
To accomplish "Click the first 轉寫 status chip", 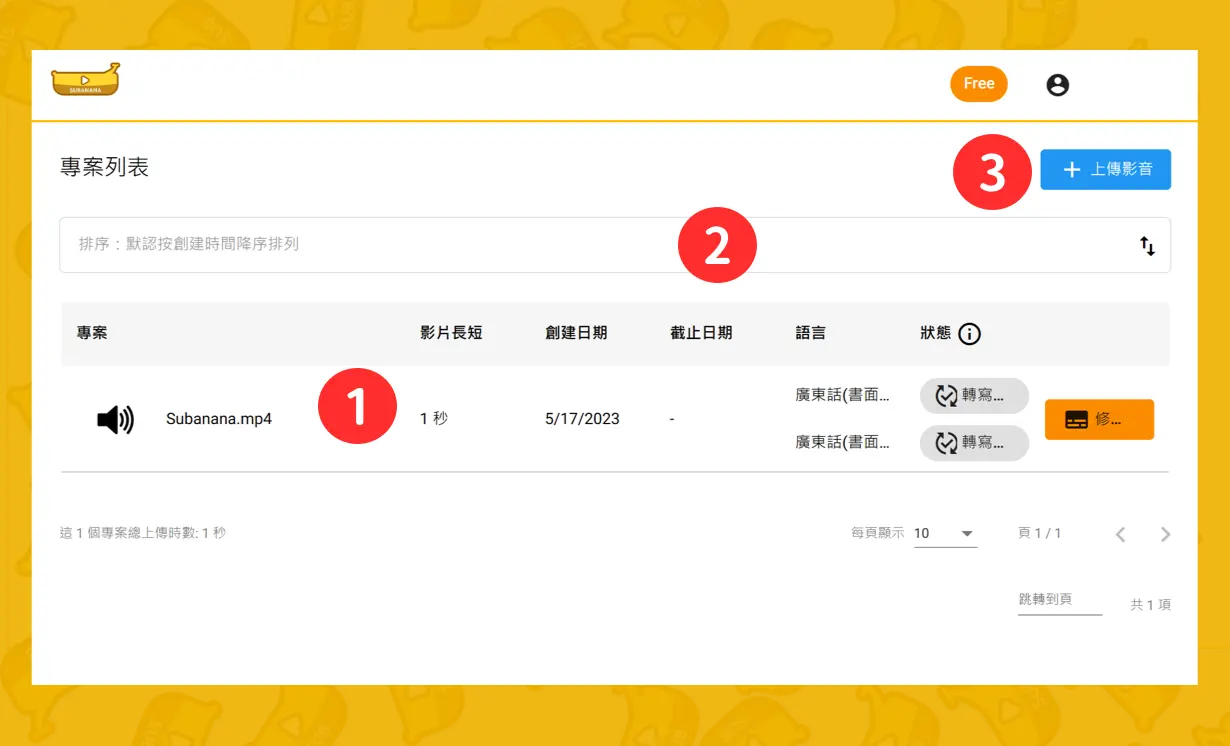I will pos(974,396).
